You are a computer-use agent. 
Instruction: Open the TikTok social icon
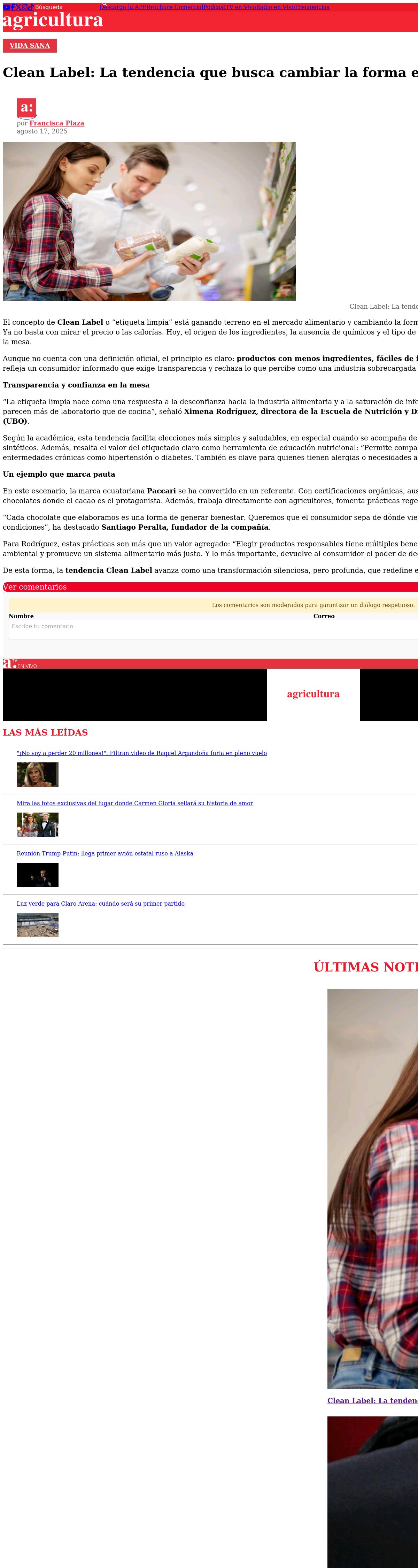tap(30, 7)
